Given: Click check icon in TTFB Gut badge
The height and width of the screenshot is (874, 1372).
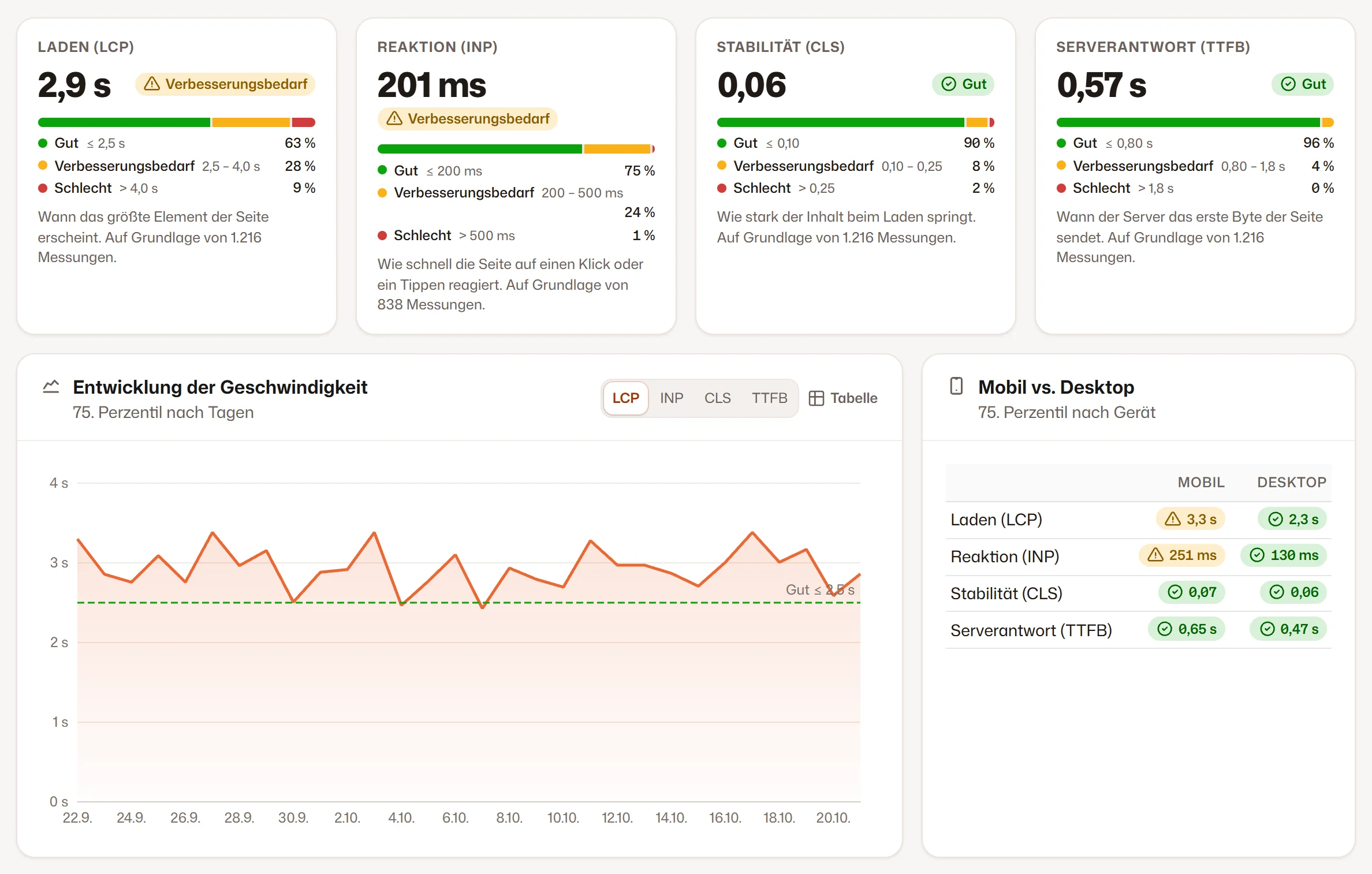Looking at the screenshot, I should [1288, 84].
